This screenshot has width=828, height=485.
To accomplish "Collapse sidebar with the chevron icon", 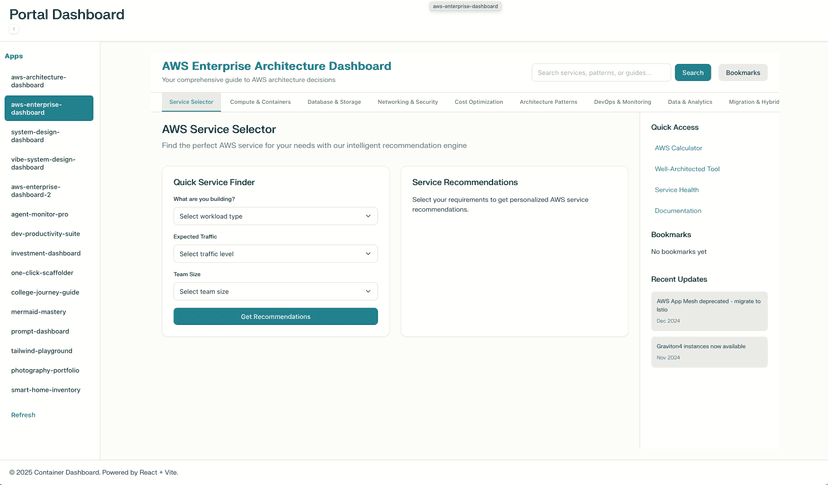I will [x=14, y=29].
